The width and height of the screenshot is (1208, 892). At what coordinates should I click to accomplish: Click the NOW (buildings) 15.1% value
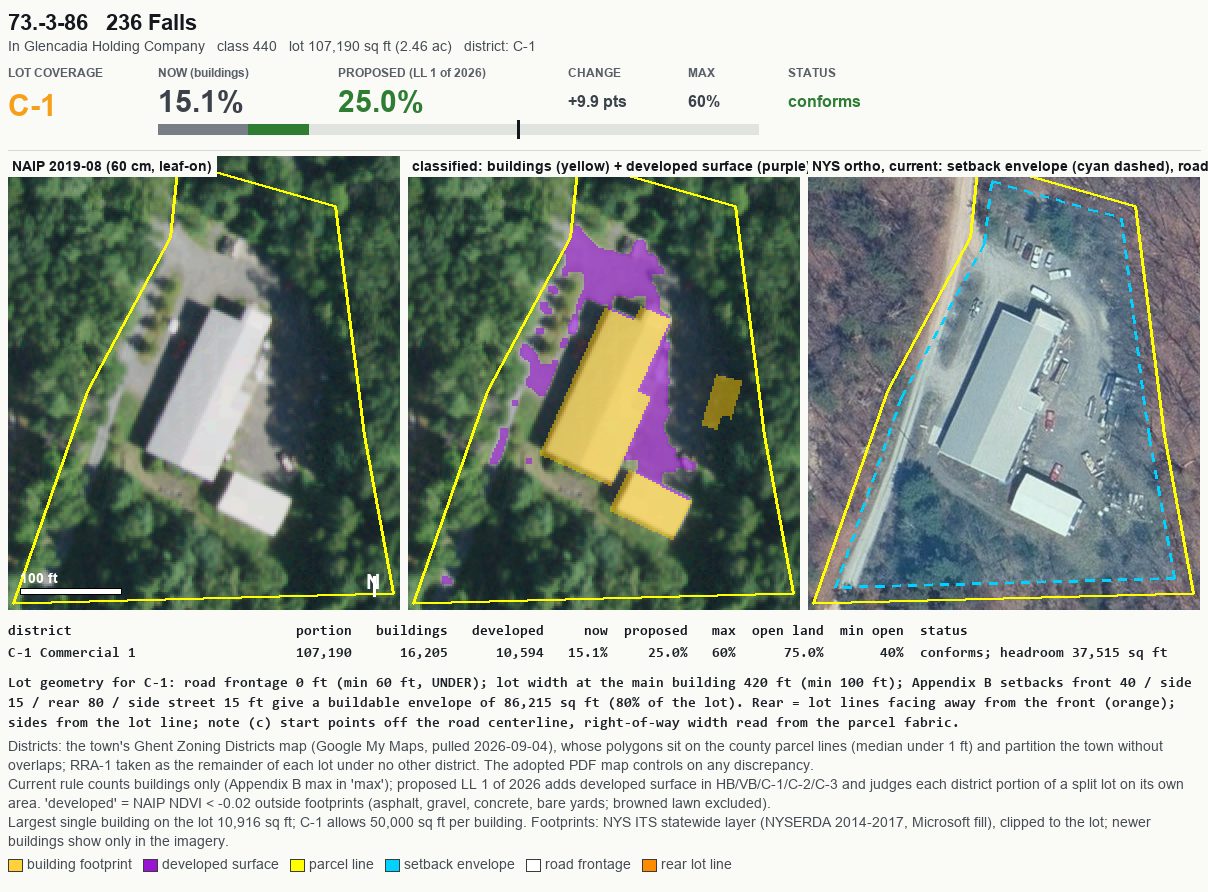200,102
